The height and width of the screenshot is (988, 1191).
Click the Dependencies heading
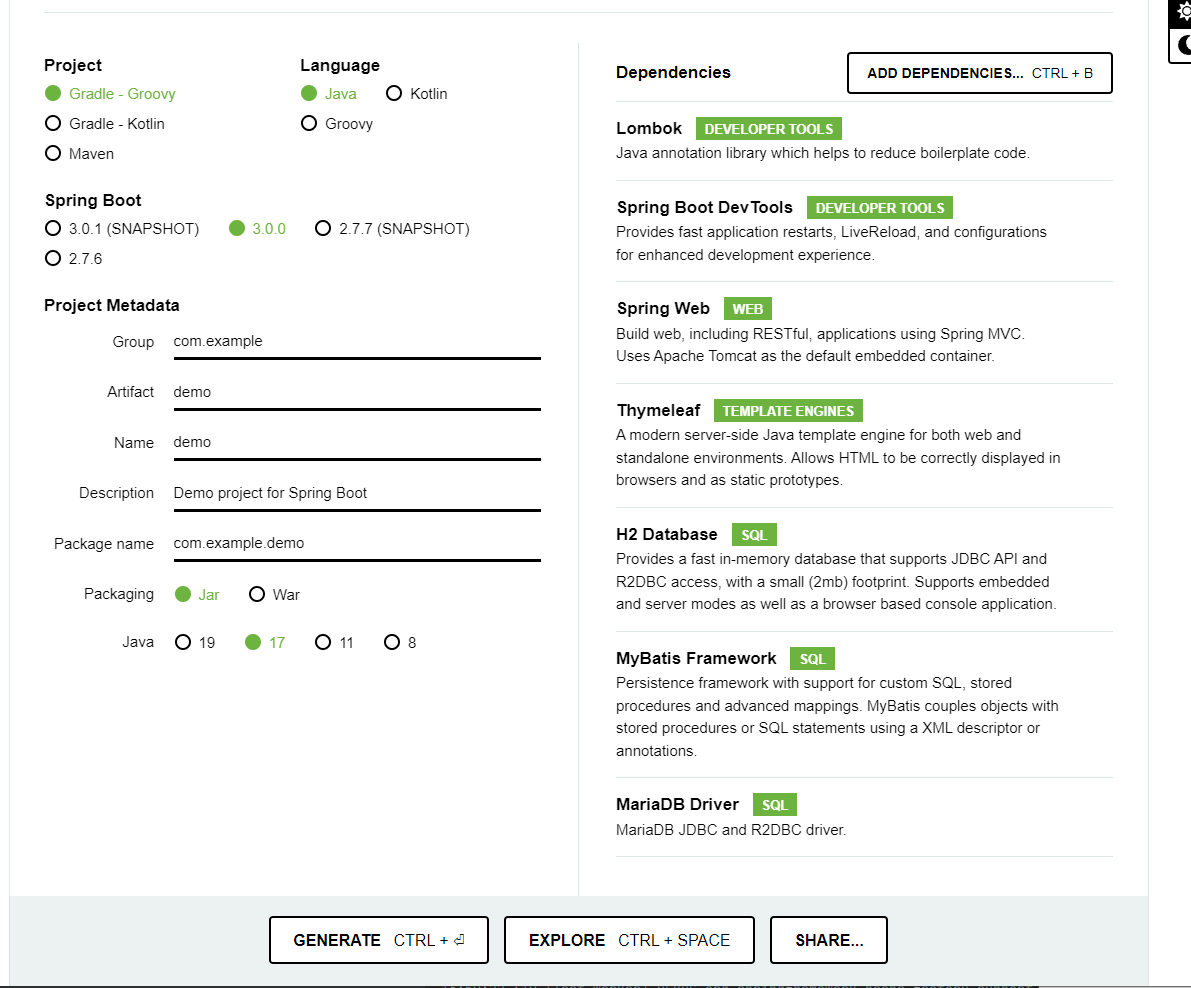[673, 72]
